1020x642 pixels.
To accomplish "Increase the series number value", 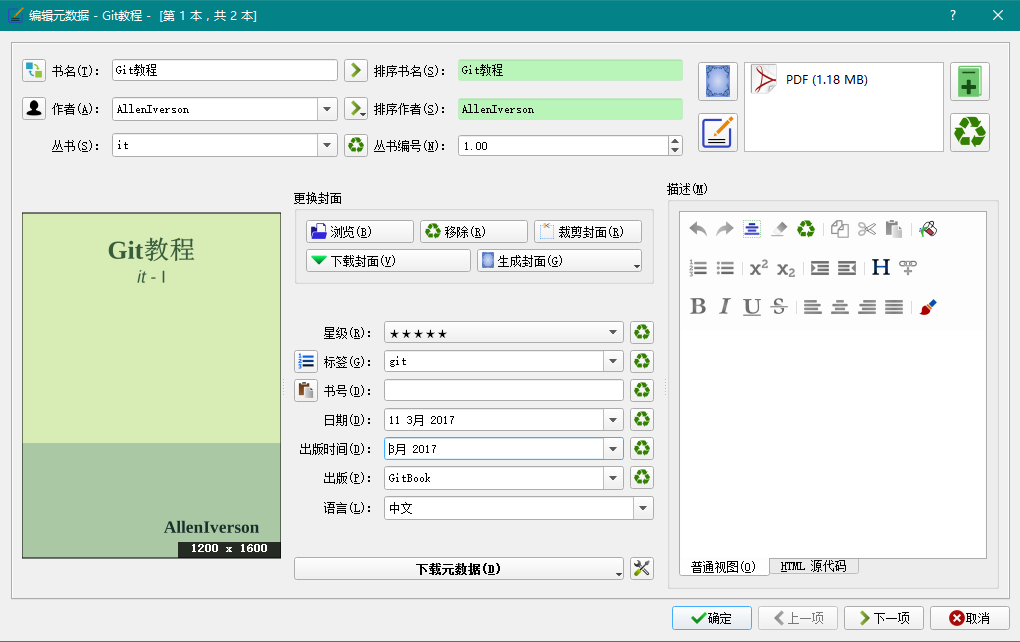I will (x=675, y=140).
